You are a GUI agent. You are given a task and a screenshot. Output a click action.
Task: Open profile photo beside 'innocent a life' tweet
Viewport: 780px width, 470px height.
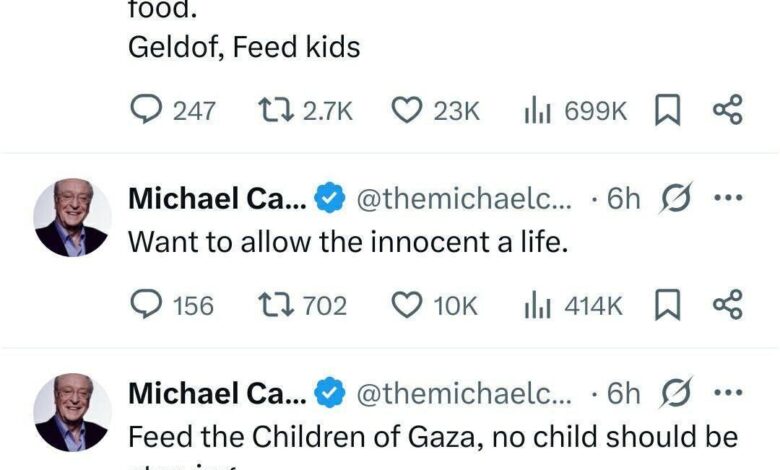(x=71, y=219)
